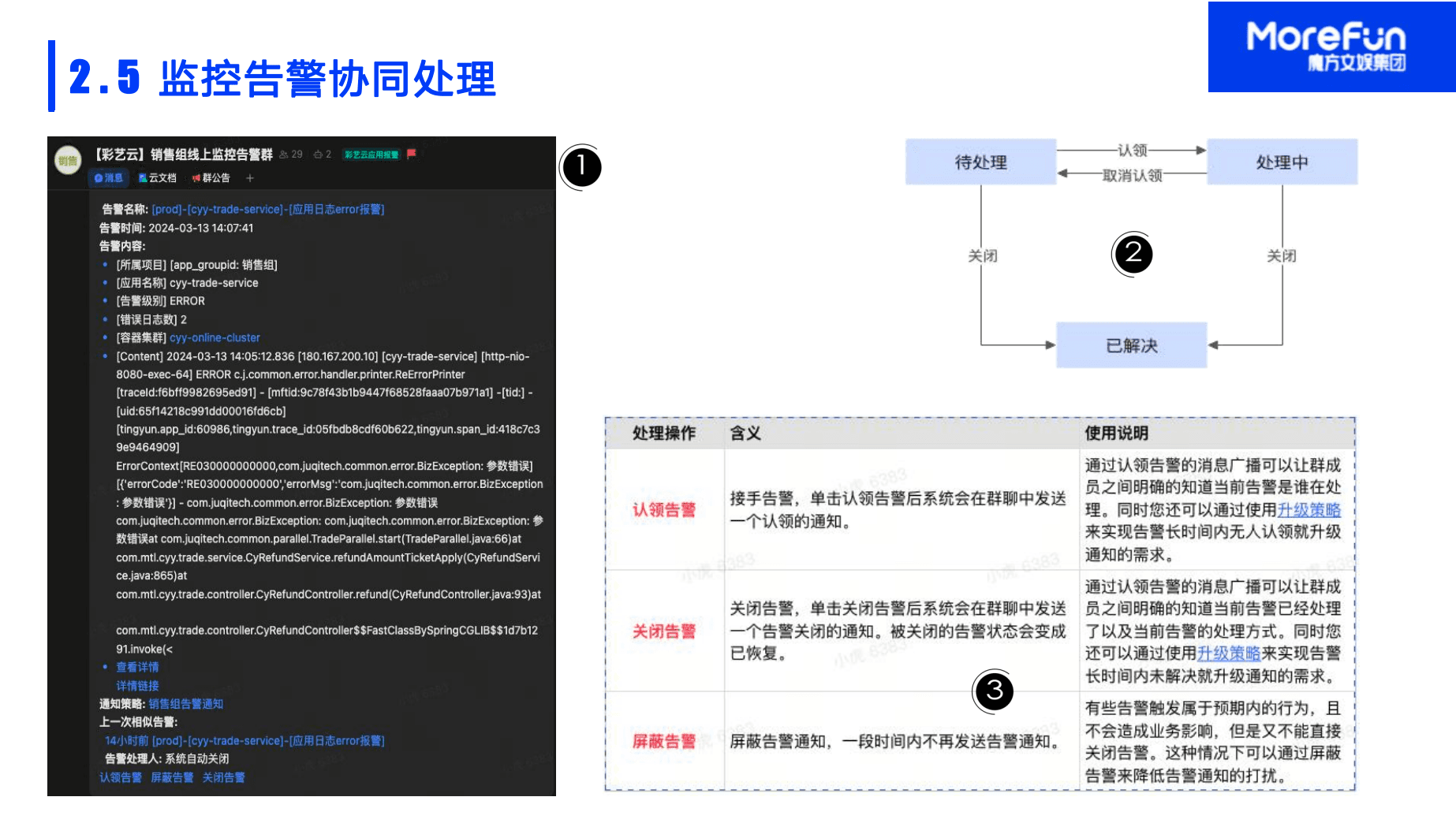Open the 群公告 tab
The height and width of the screenshot is (823, 1456).
coord(211,178)
